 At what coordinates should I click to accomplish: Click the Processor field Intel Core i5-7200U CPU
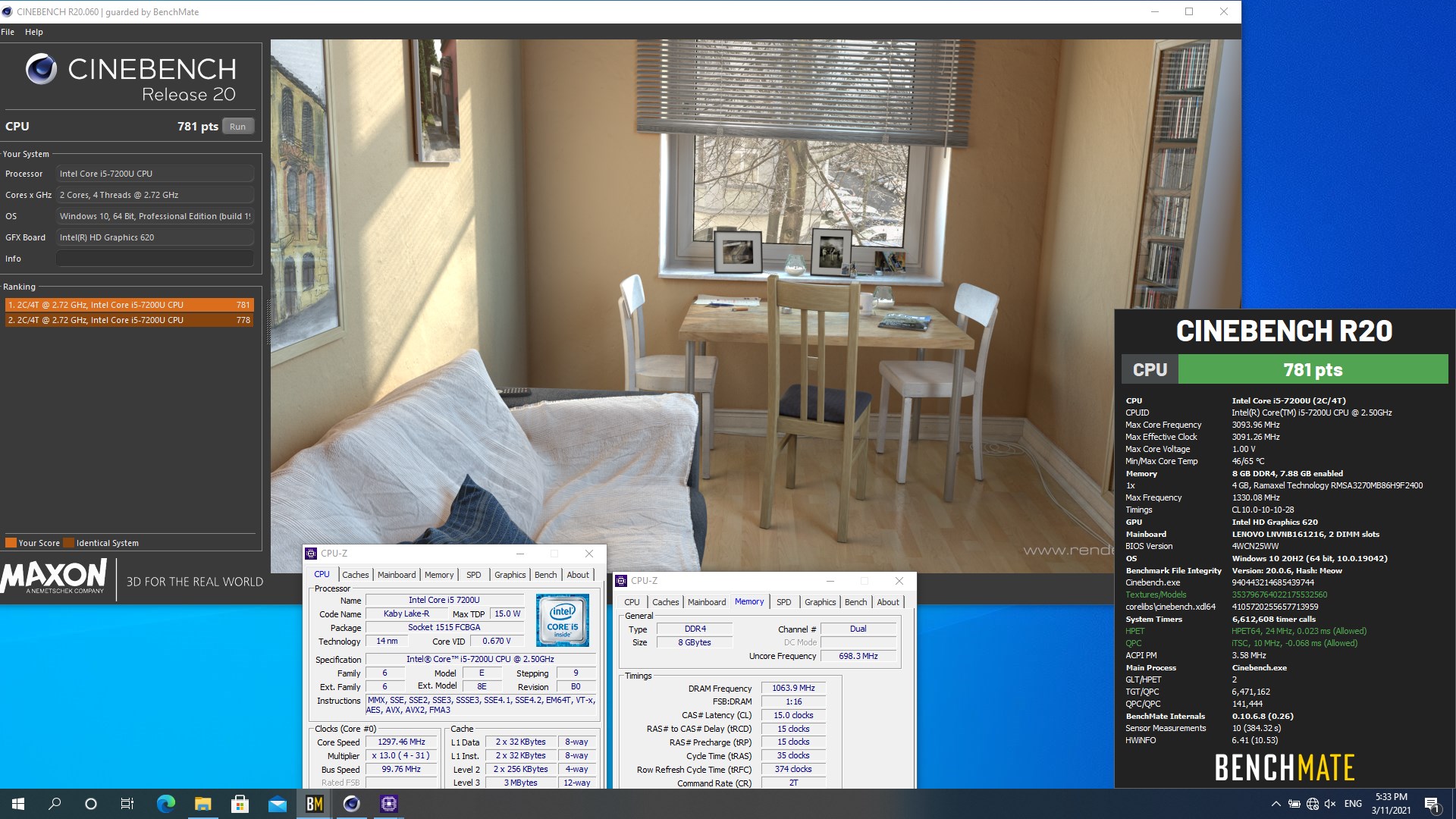[x=155, y=174]
